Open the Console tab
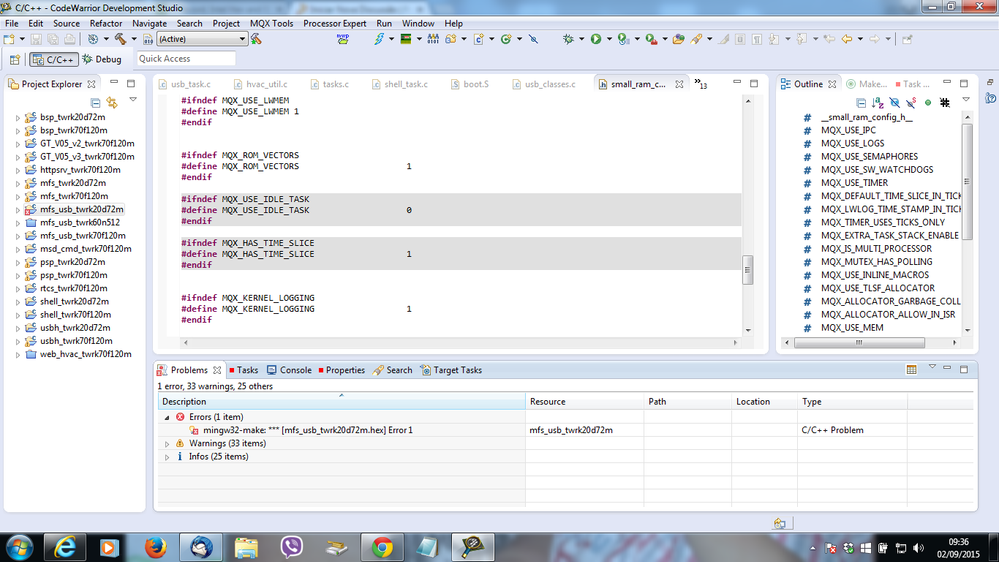The width and height of the screenshot is (999, 562). coord(289,370)
